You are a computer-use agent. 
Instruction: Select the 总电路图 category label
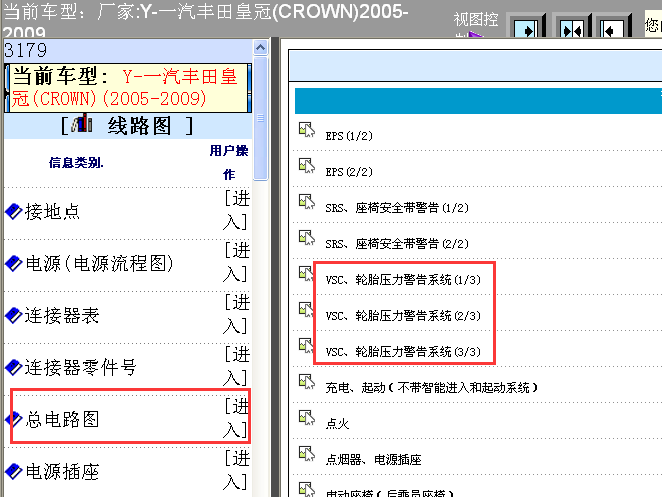click(x=62, y=419)
